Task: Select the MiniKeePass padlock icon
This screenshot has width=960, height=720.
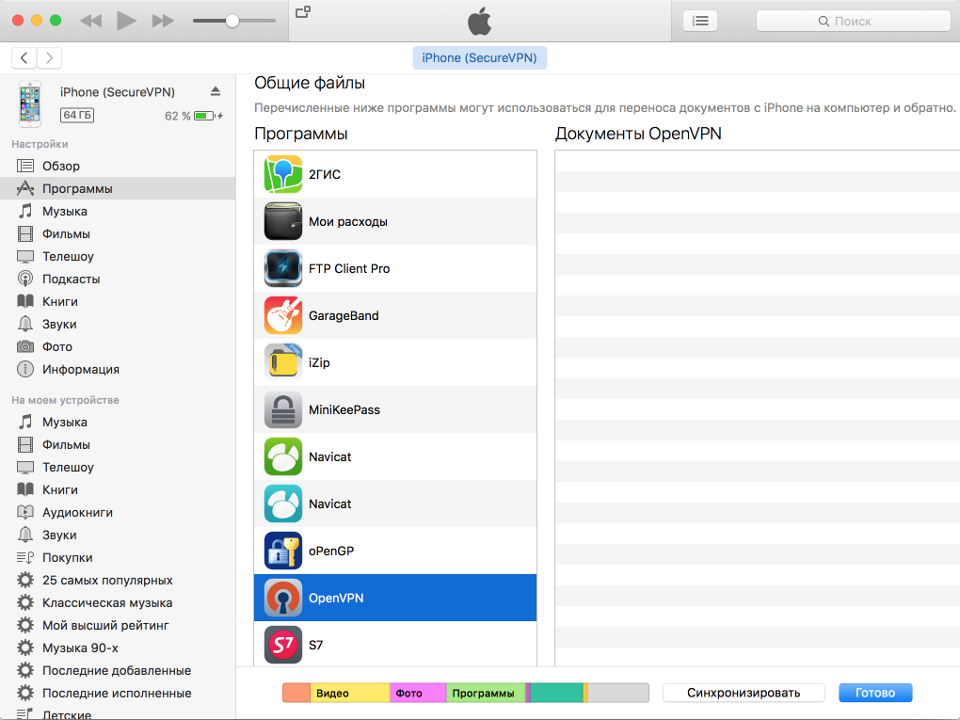Action: coord(283,410)
